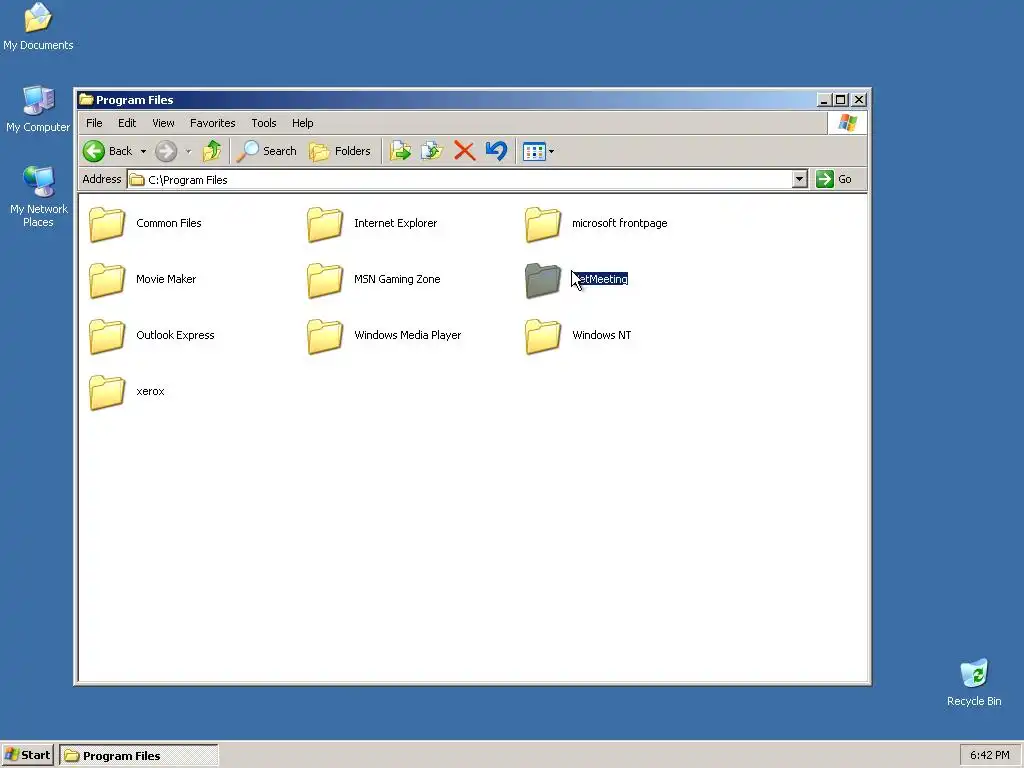Toggle the Folders pane
This screenshot has width=1024, height=768.
click(340, 151)
